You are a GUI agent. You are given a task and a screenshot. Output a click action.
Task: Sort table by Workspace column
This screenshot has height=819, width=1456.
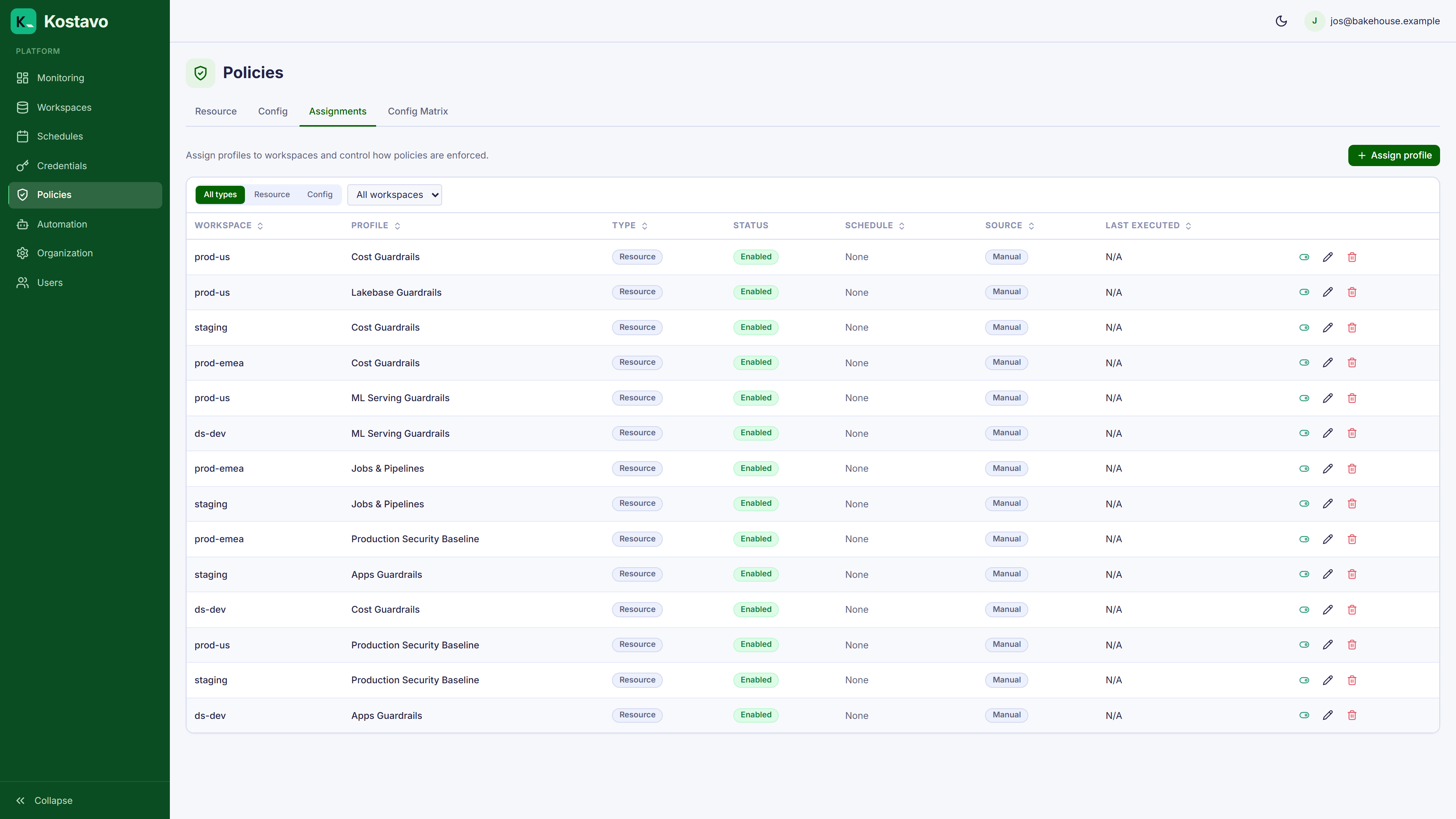(229, 226)
